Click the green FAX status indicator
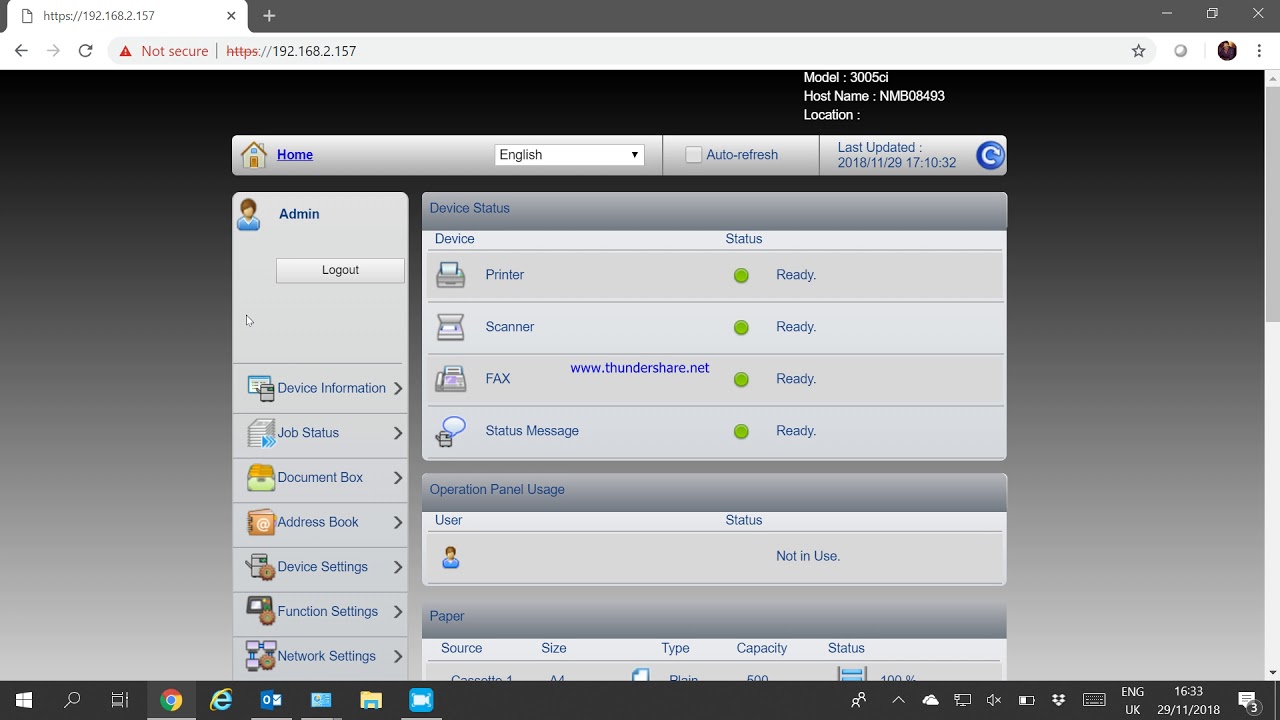 tap(741, 379)
